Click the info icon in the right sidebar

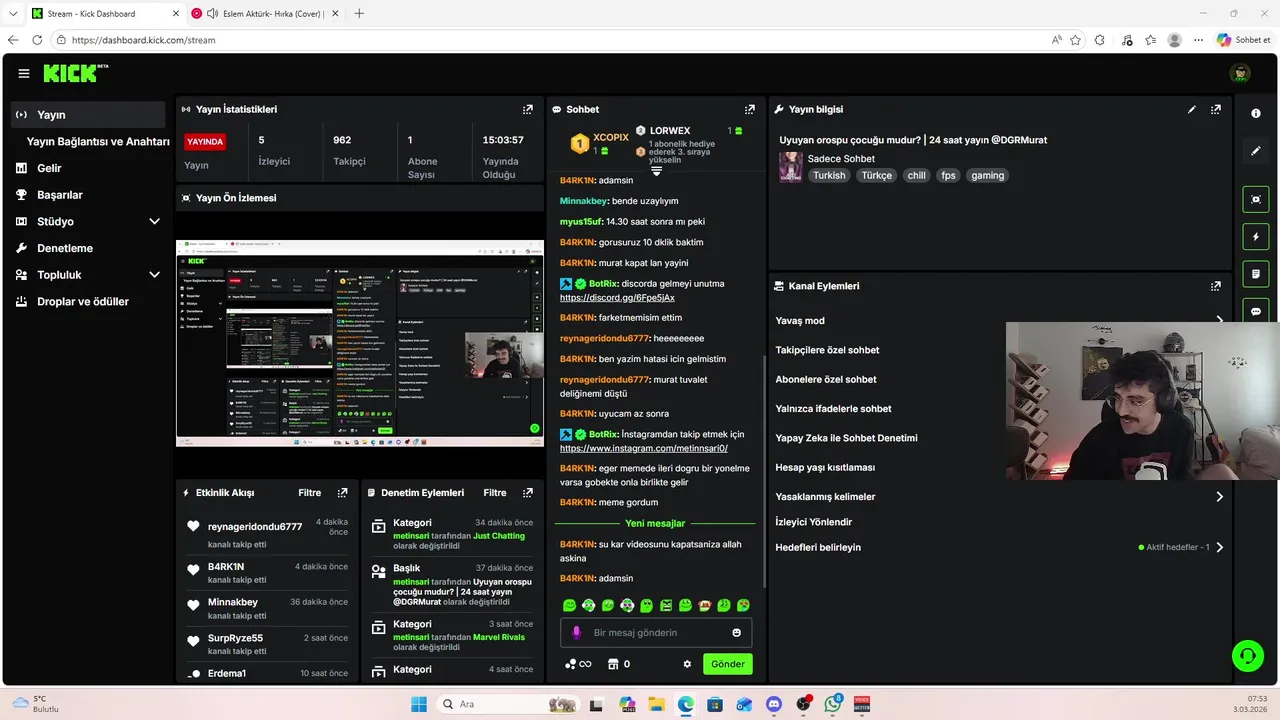[1256, 114]
